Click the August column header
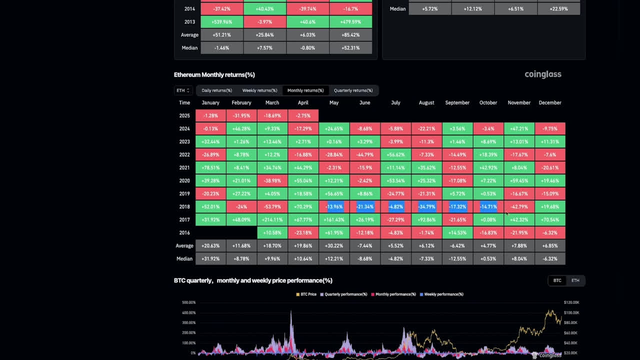Image resolution: width=640 pixels, height=360 pixels. pyautogui.click(x=427, y=103)
